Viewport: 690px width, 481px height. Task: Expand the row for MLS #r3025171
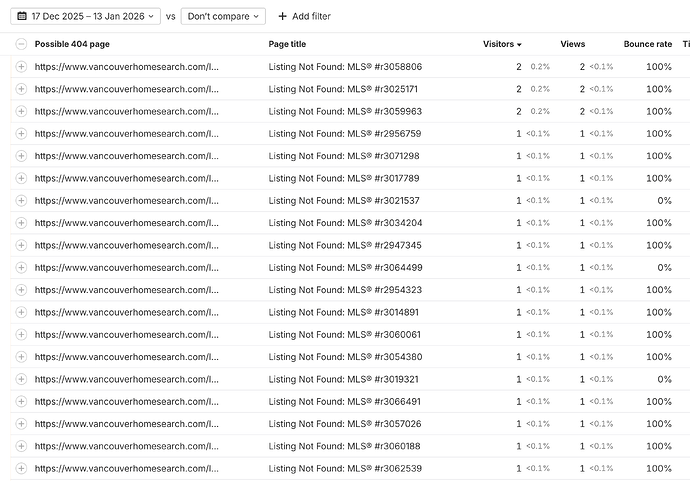point(21,89)
